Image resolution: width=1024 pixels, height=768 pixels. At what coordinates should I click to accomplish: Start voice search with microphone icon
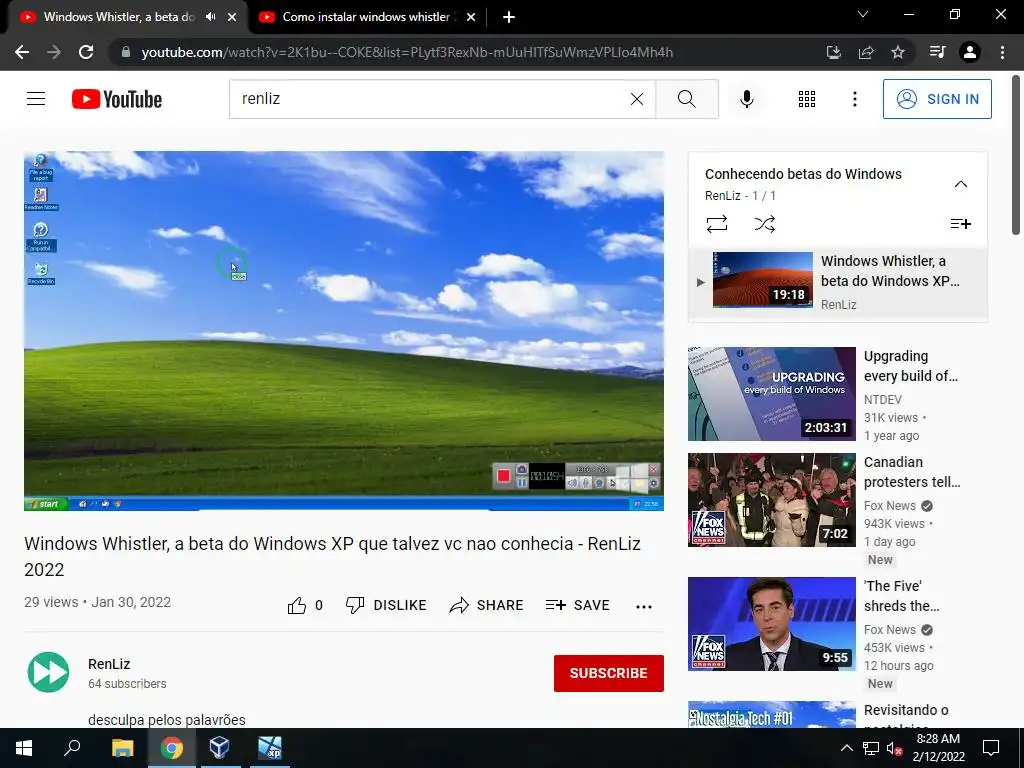click(746, 99)
